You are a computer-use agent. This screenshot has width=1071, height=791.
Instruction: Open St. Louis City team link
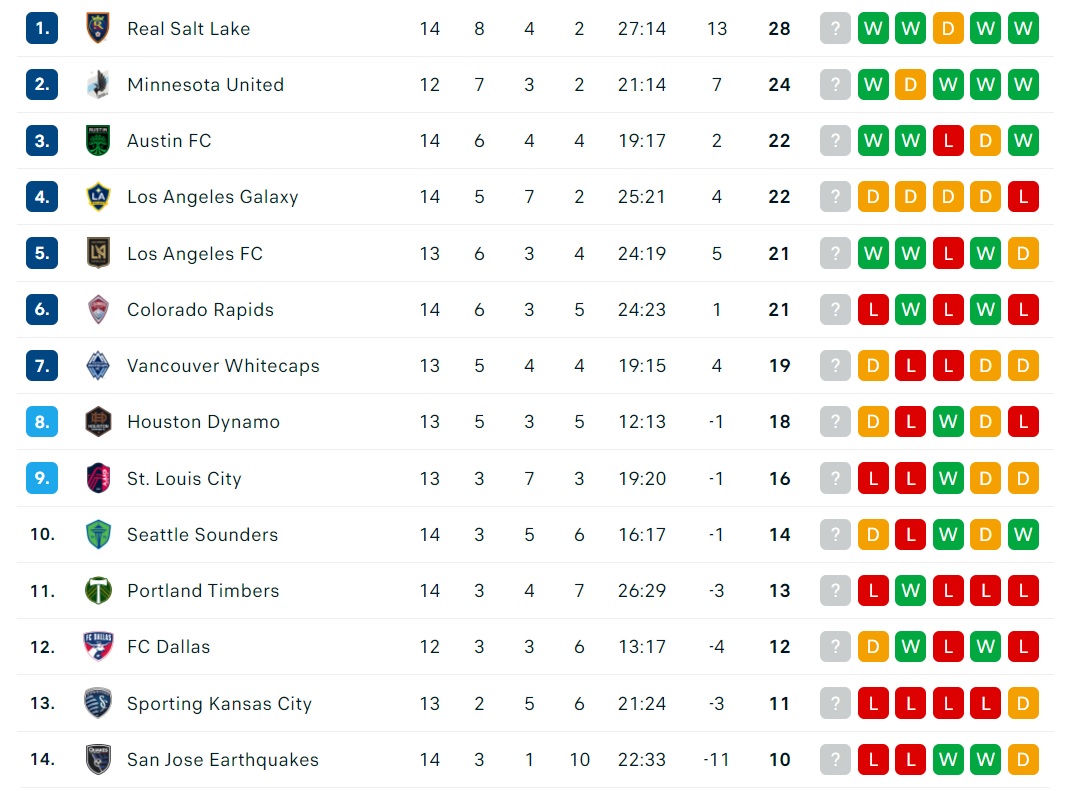click(x=184, y=478)
